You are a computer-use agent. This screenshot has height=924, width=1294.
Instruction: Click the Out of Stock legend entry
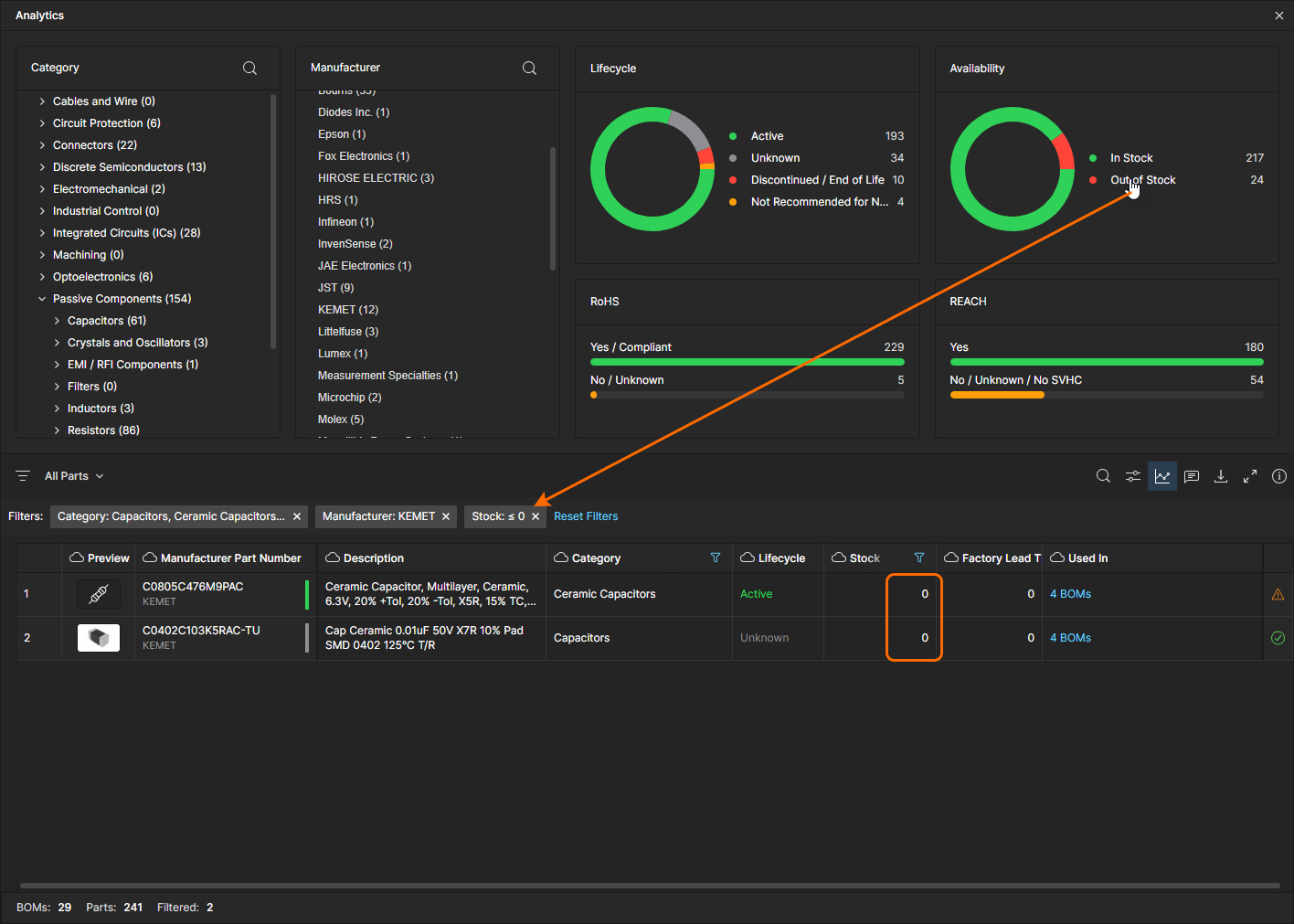click(x=1142, y=180)
